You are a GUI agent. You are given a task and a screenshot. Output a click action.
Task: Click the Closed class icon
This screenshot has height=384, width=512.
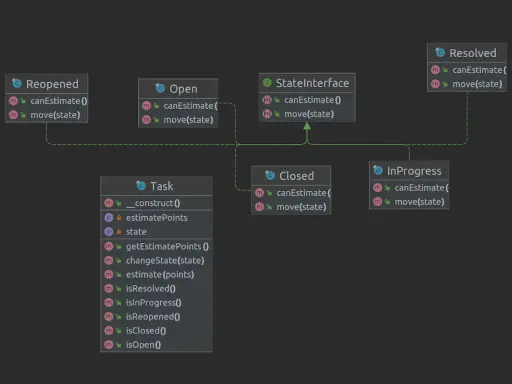(x=270, y=175)
